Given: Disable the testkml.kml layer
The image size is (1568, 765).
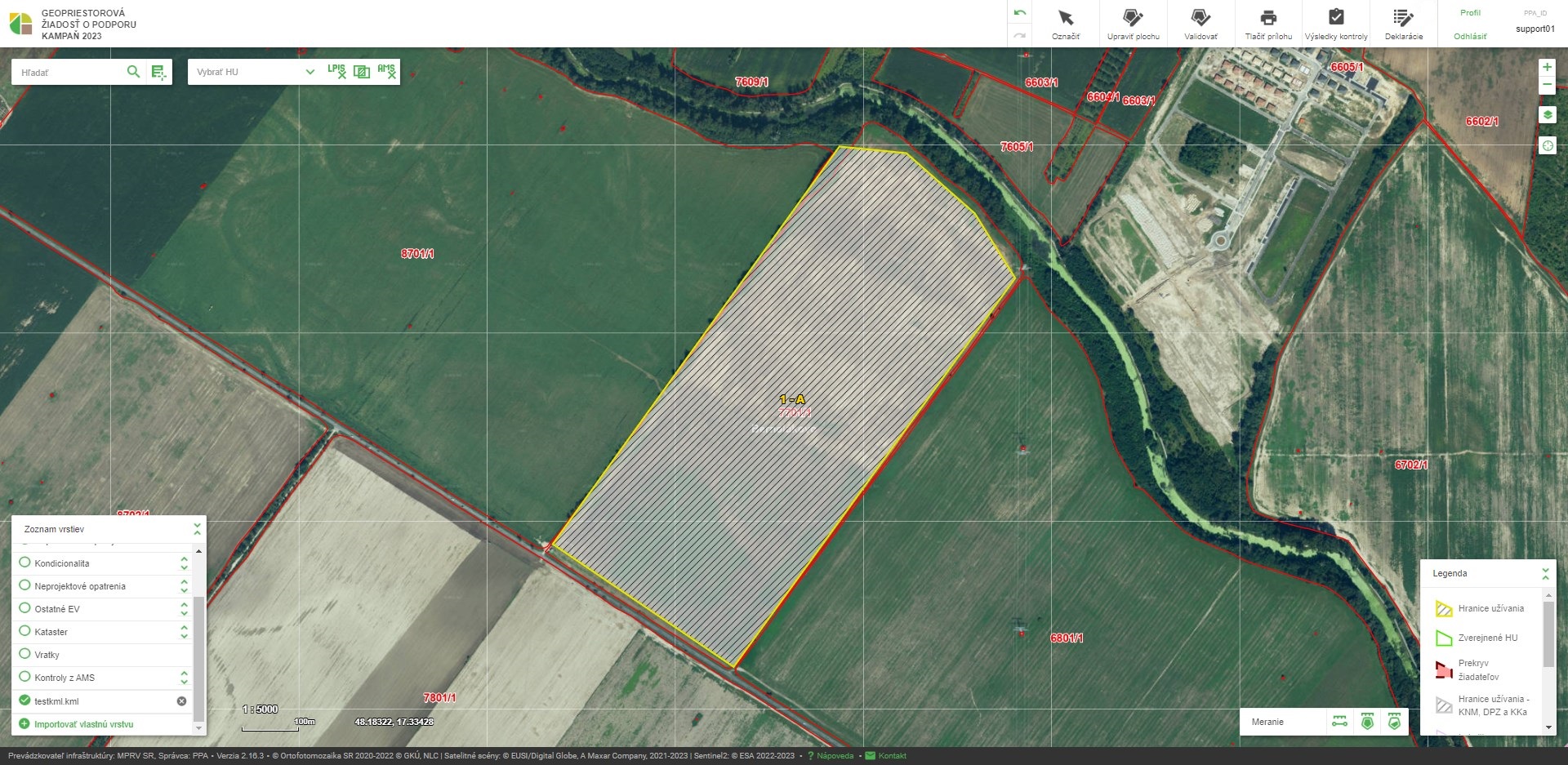Looking at the screenshot, I should tap(24, 701).
